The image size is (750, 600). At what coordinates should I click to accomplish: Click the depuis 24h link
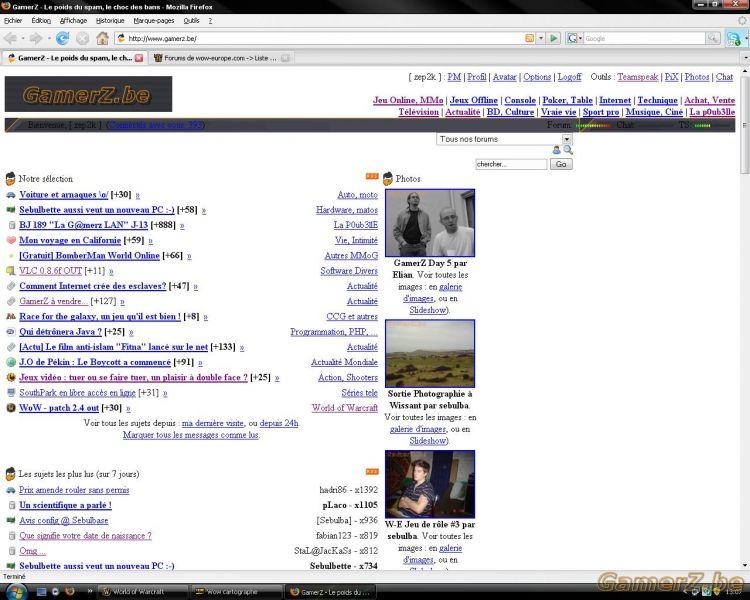pos(279,423)
